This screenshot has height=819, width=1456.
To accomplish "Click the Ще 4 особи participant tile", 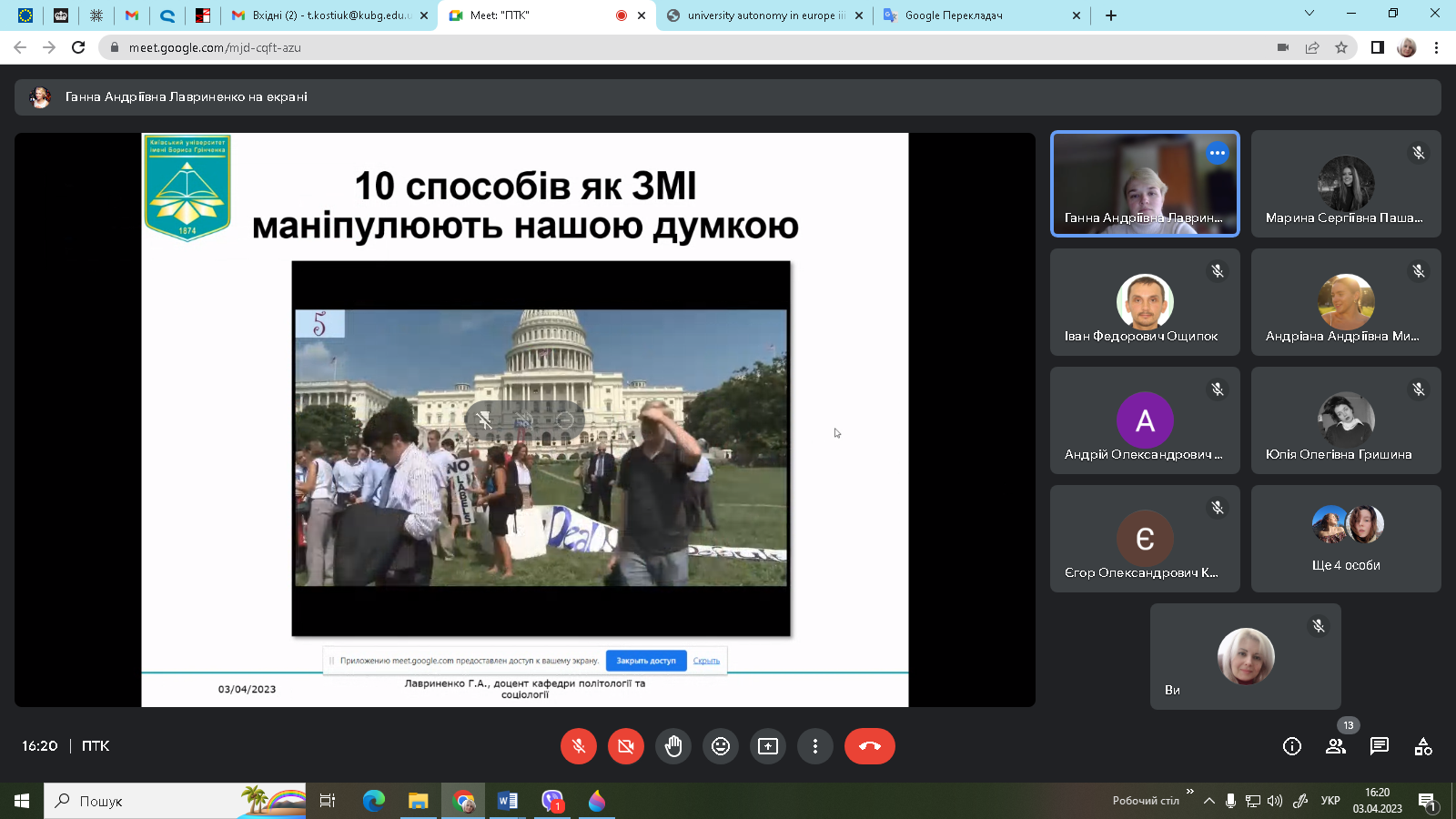I will tap(1345, 539).
